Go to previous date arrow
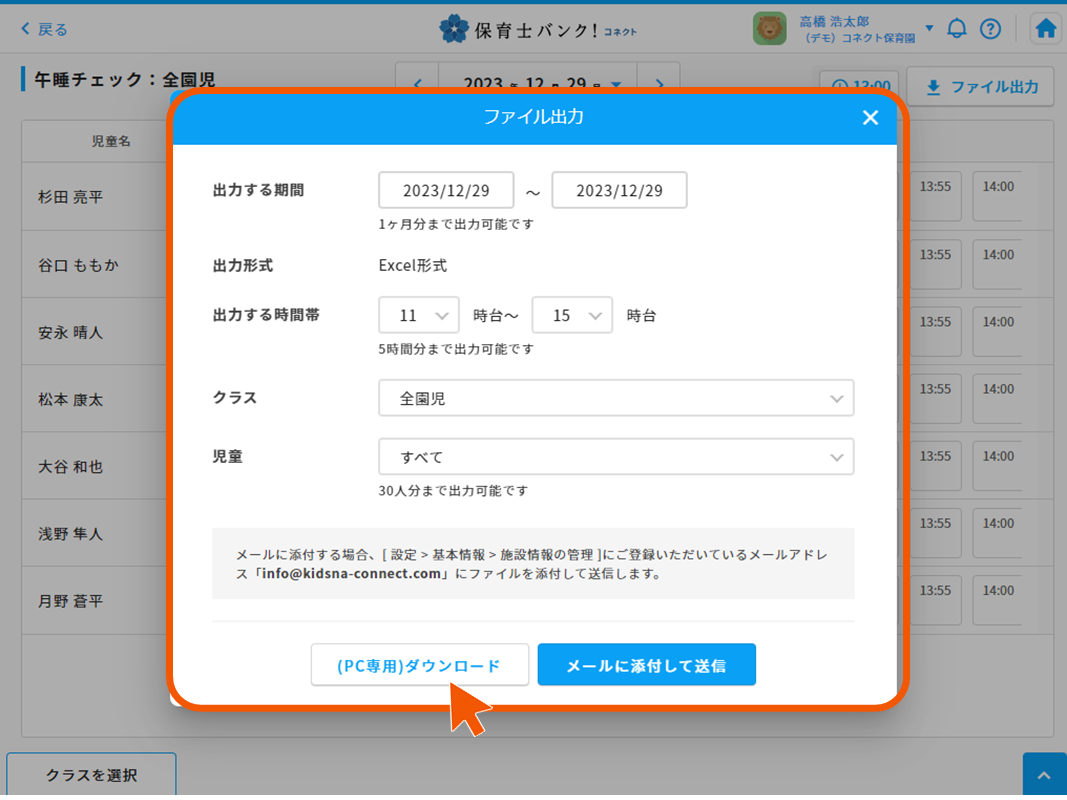Image resolution: width=1067 pixels, height=800 pixels. [418, 84]
